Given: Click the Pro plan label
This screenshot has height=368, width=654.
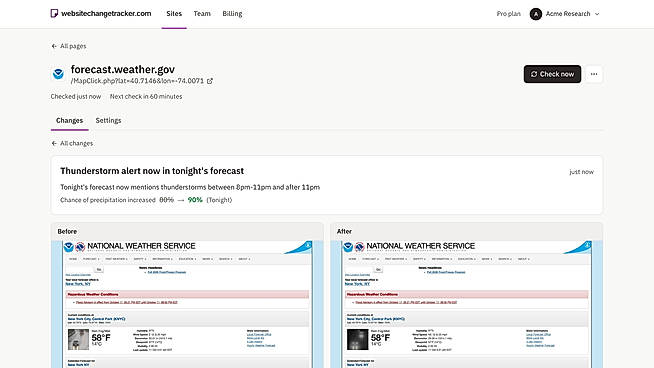Looking at the screenshot, I should (x=508, y=14).
